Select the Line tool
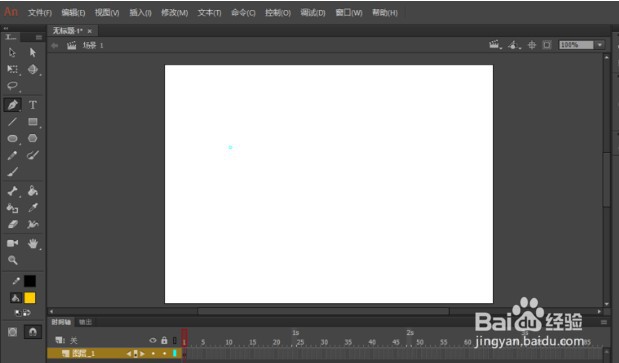 [x=12, y=122]
